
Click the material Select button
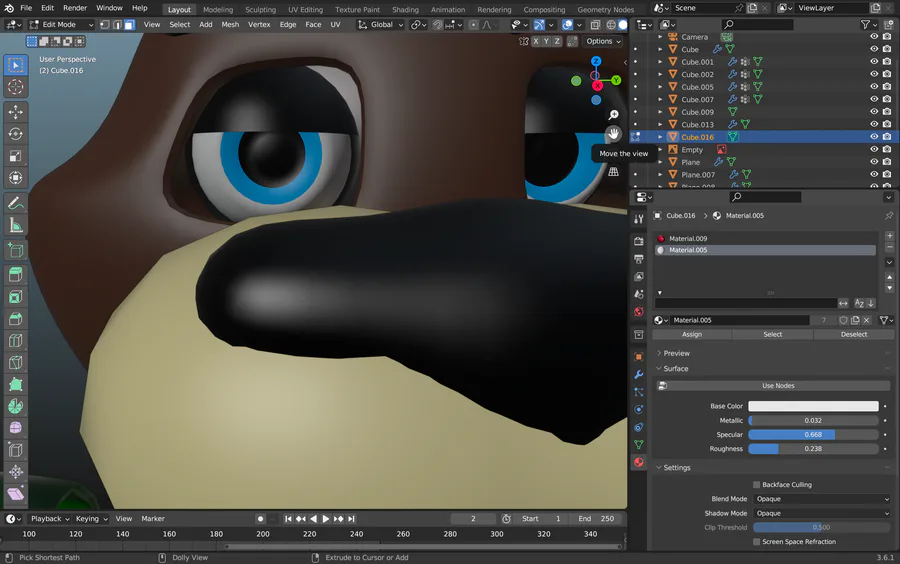coord(773,334)
